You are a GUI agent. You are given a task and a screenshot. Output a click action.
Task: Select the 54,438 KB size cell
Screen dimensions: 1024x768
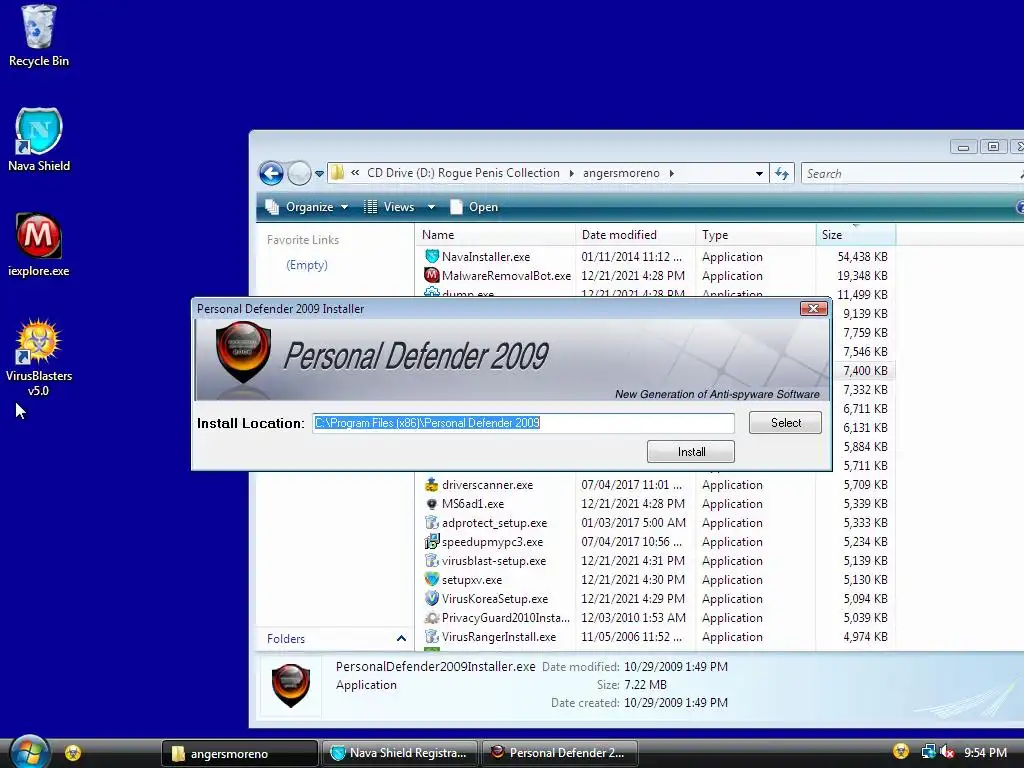point(862,257)
